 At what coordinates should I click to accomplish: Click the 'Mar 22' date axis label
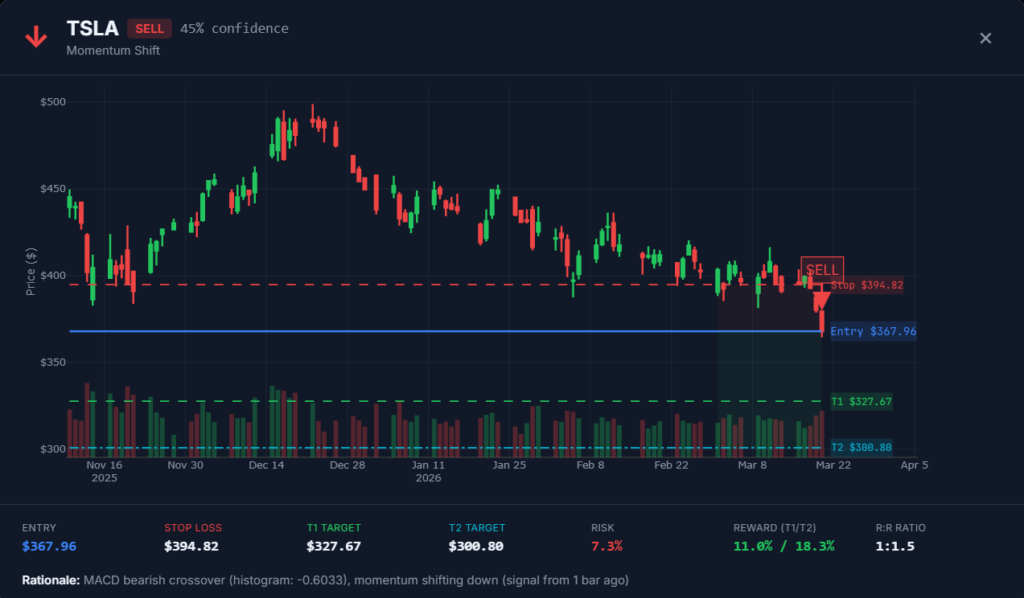pos(833,465)
